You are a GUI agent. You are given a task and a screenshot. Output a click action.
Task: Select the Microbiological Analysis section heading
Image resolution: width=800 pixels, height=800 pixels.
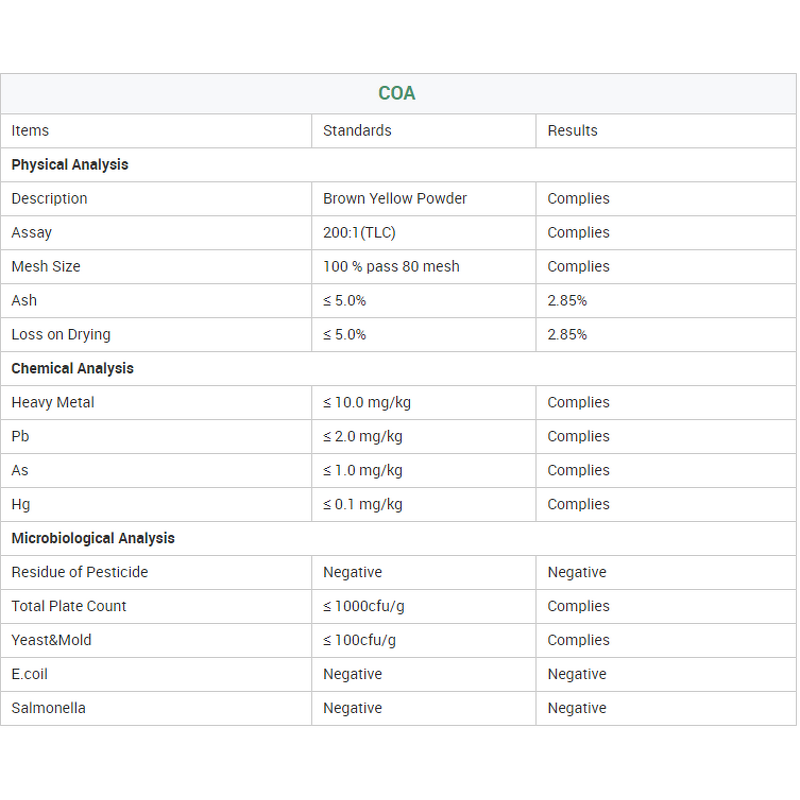click(93, 539)
